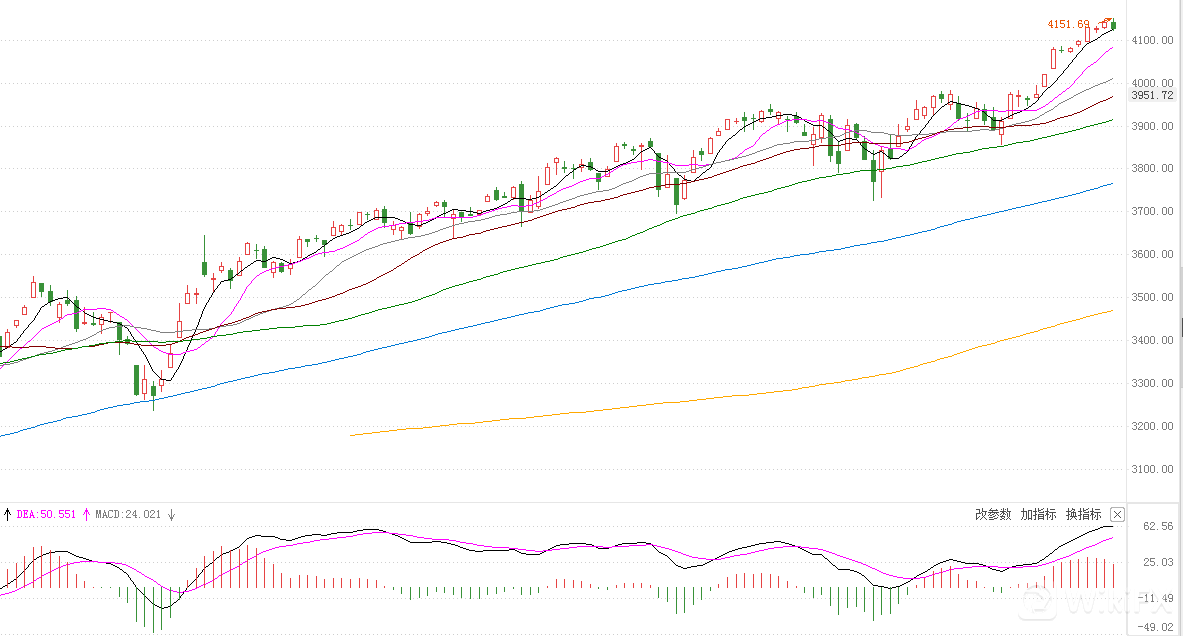This screenshot has height=636, width=1183.
Task: Select the latest green candle at far right
Action: (1114, 26)
